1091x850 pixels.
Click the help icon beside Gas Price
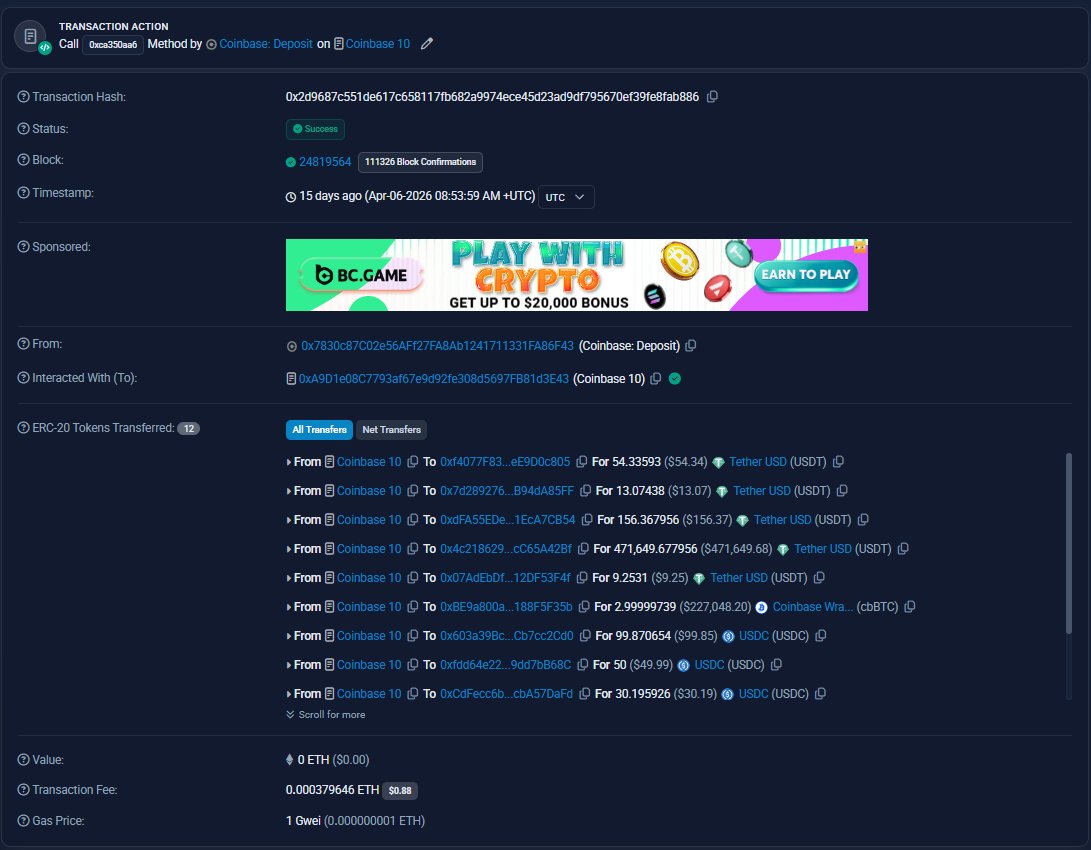[x=23, y=821]
